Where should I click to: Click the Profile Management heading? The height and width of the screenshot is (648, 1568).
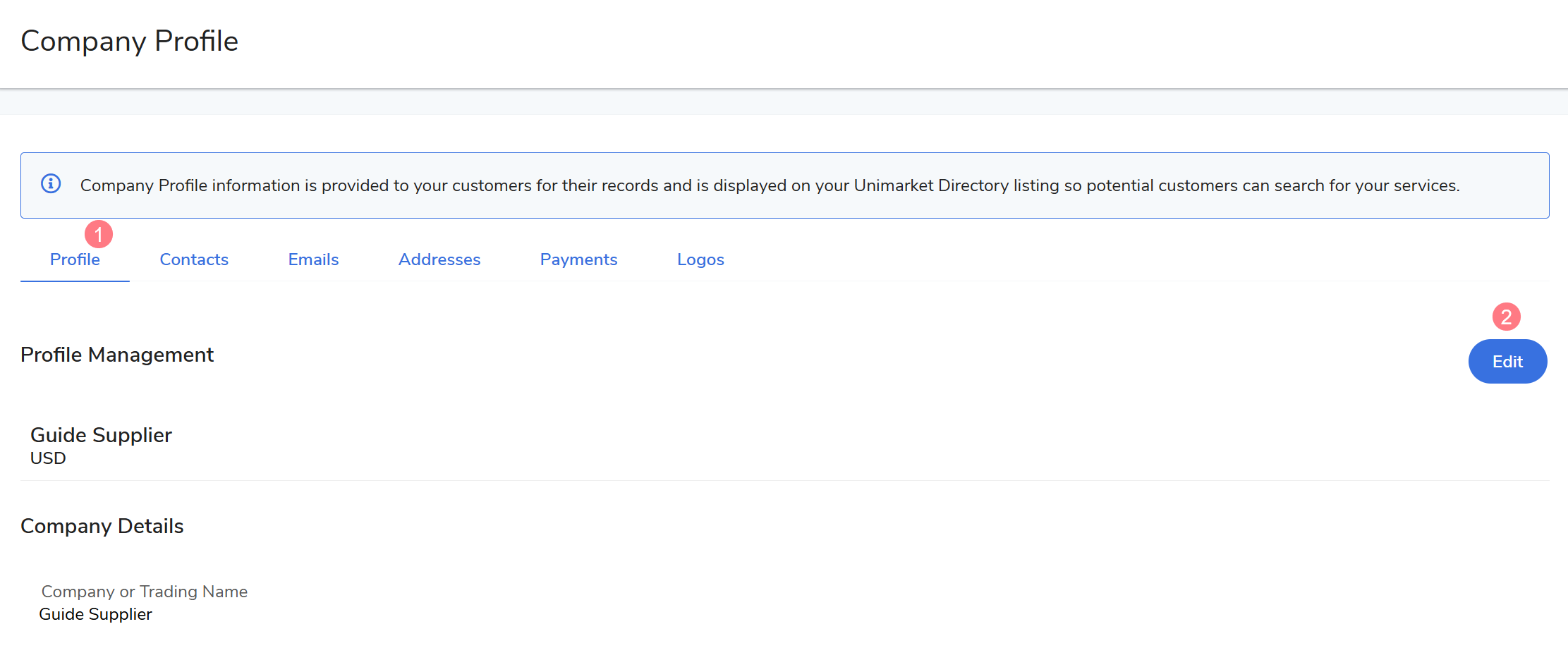coord(117,355)
